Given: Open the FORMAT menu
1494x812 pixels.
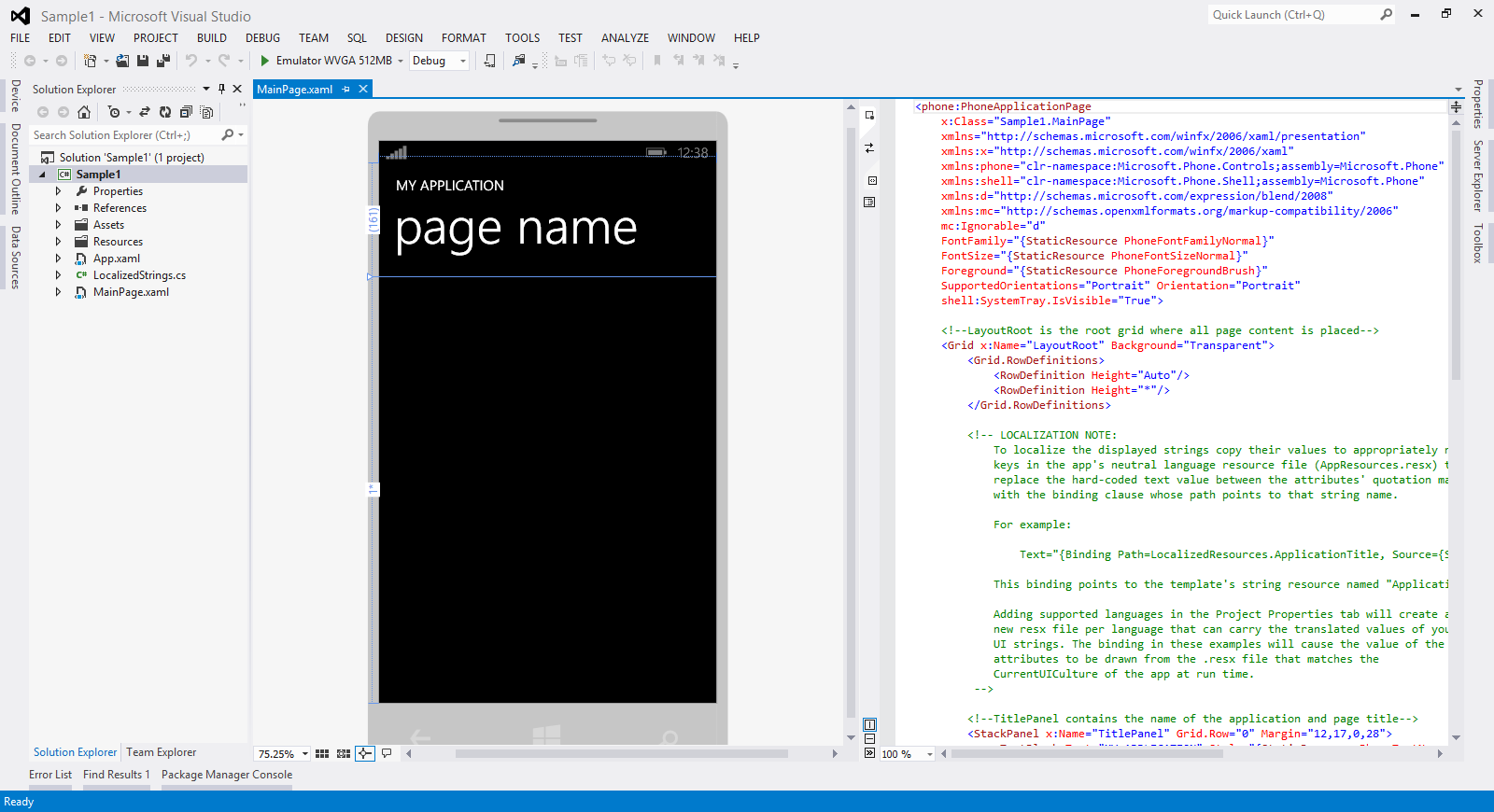Looking at the screenshot, I should pyautogui.click(x=464, y=38).
